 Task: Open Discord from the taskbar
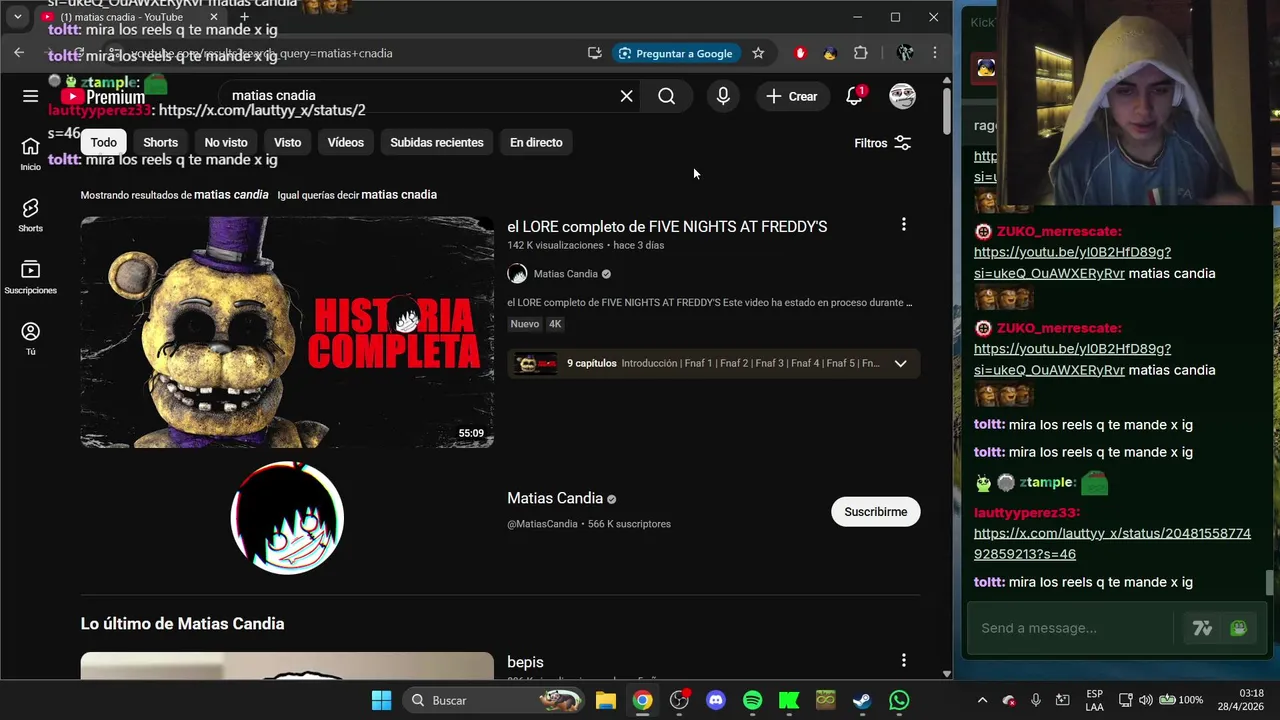[715, 700]
